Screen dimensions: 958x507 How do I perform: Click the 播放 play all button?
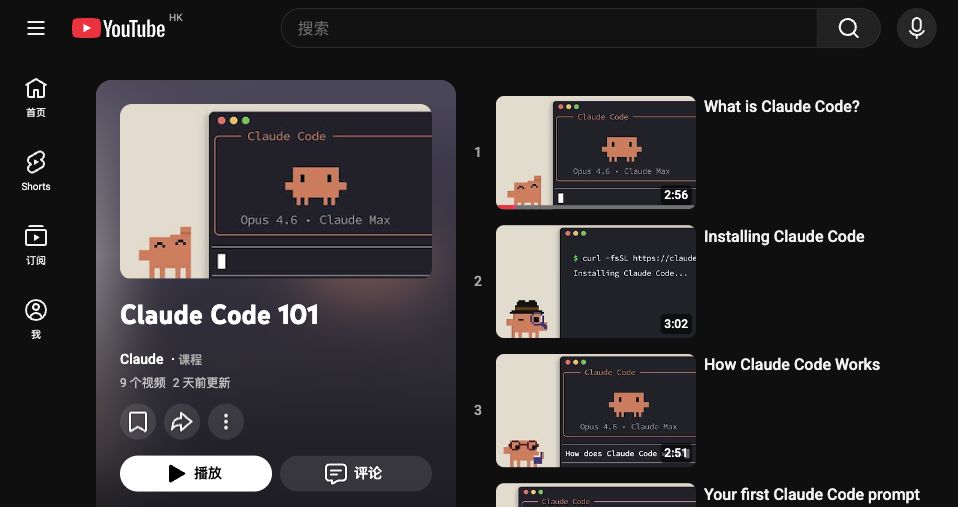coord(196,473)
